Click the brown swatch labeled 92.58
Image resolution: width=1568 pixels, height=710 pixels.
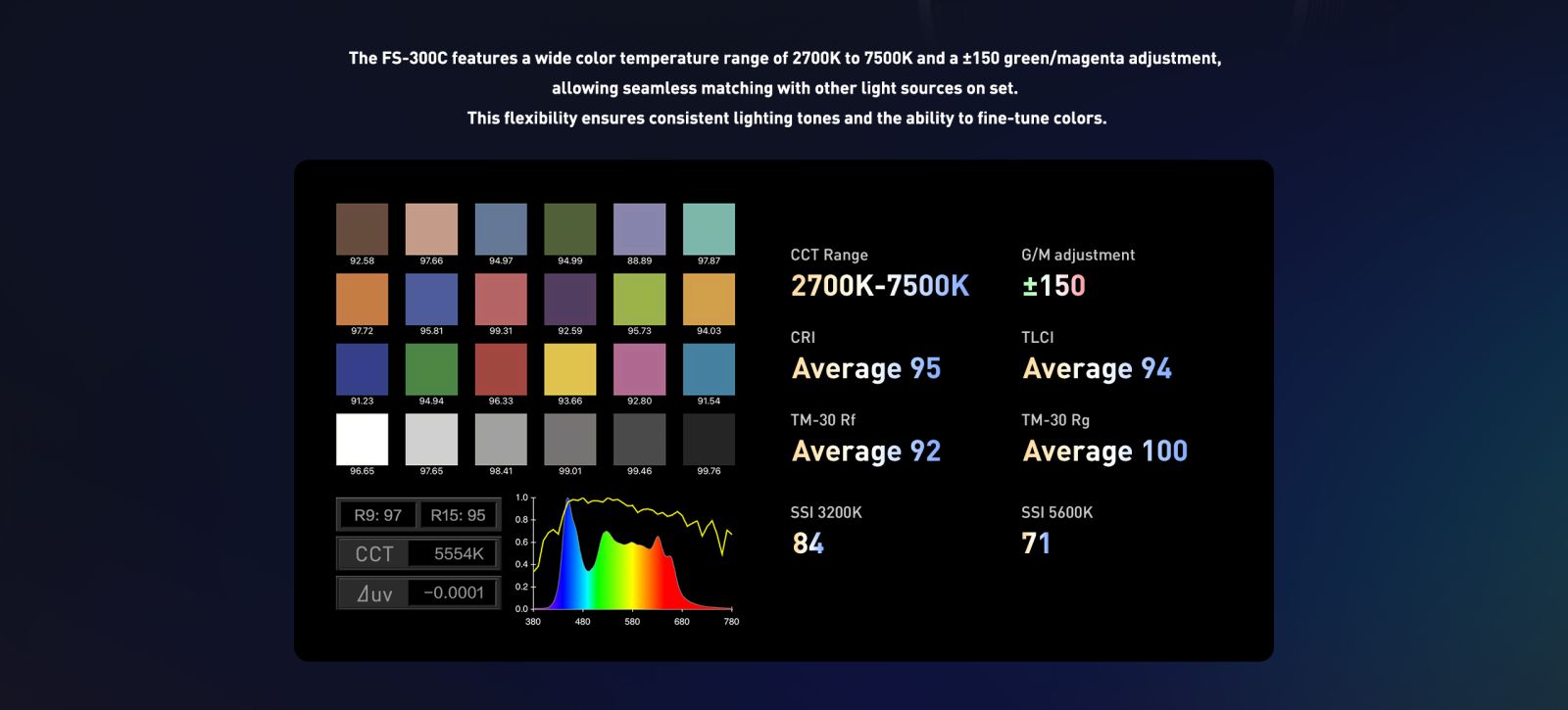click(362, 229)
